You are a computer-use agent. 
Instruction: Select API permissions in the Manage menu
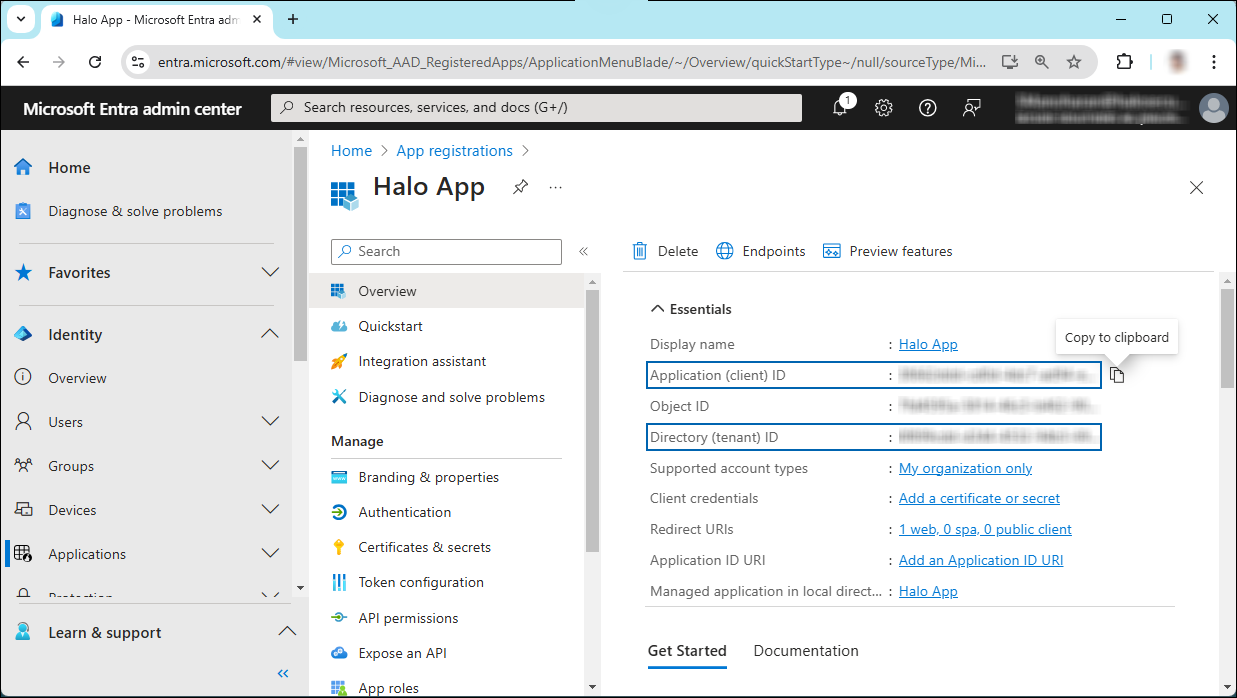(x=408, y=618)
